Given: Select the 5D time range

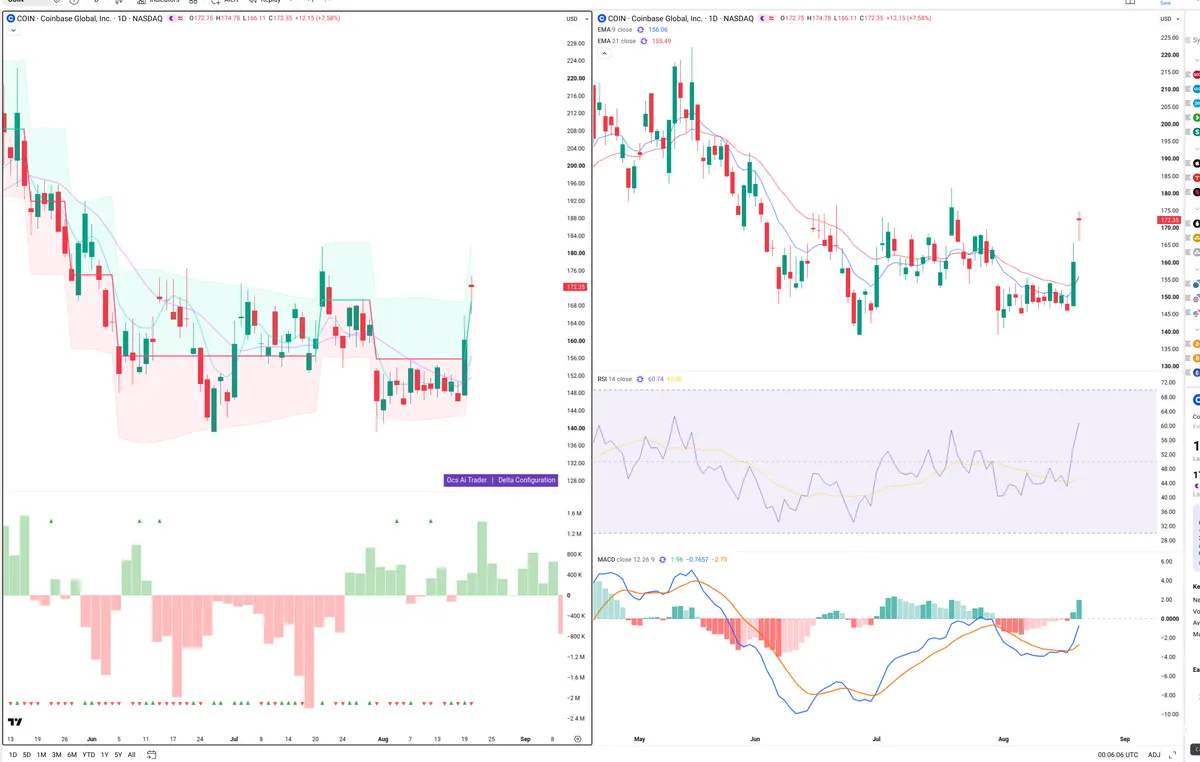Looking at the screenshot, I should [27, 755].
